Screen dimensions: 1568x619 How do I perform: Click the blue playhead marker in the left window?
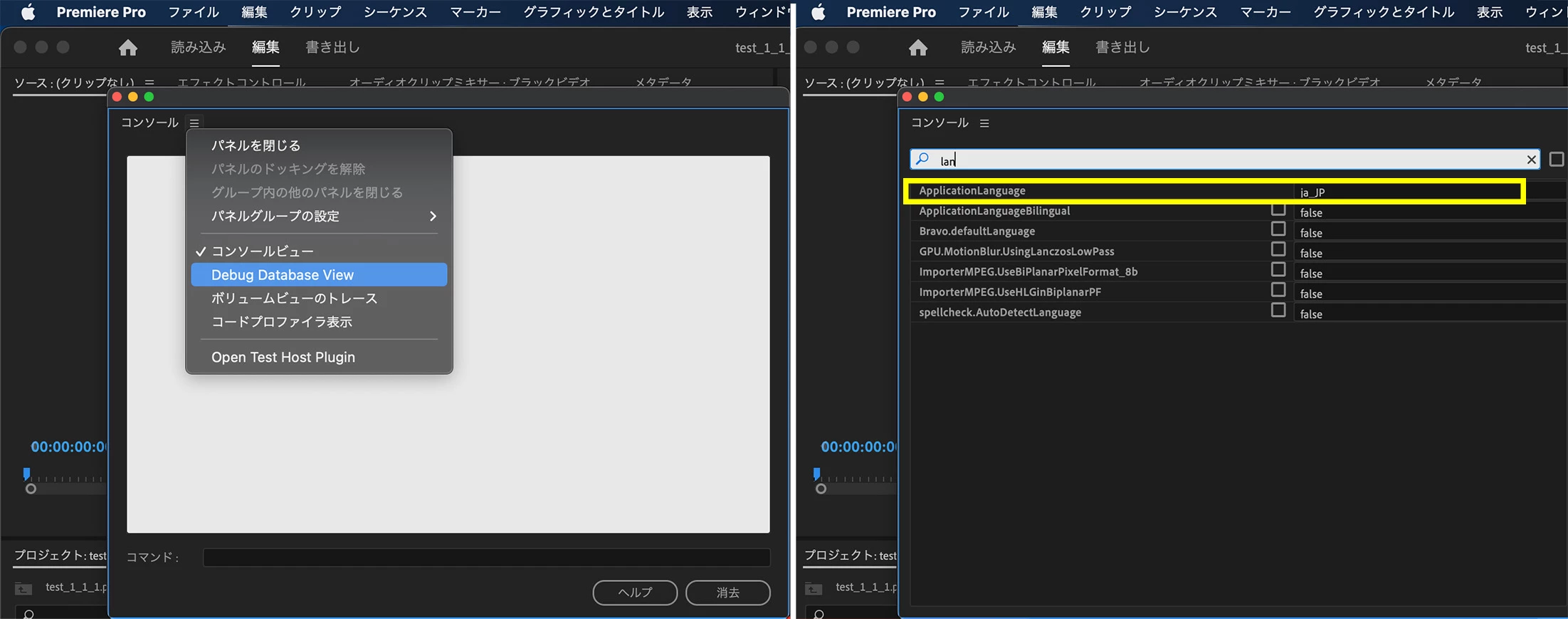(x=26, y=474)
